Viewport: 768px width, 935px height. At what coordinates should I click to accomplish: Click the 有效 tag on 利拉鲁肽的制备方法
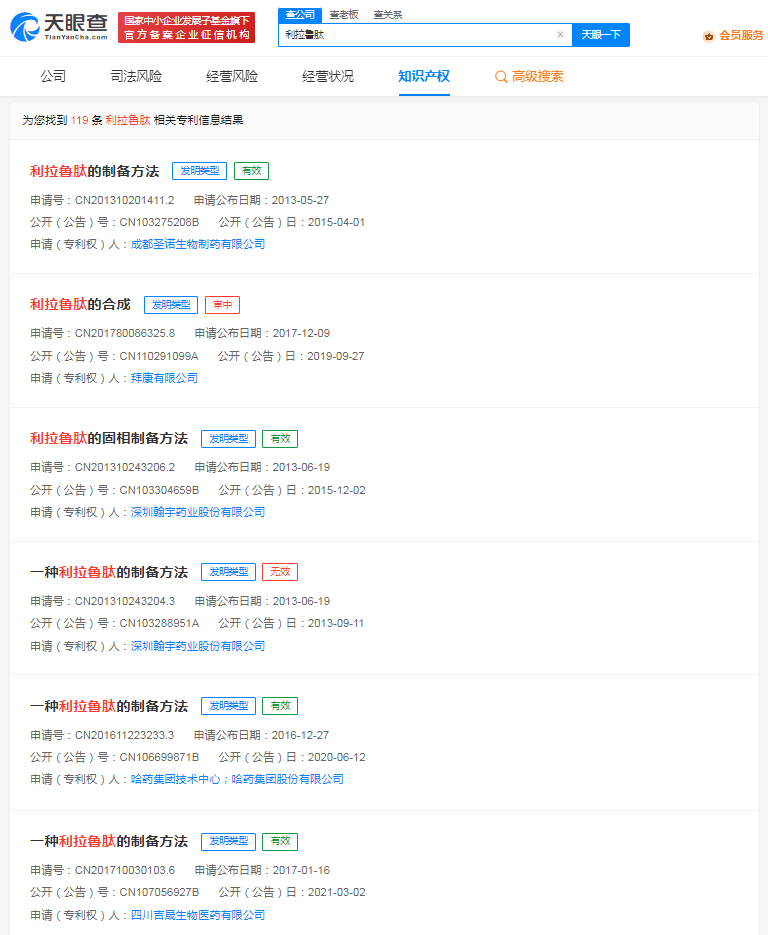point(252,171)
